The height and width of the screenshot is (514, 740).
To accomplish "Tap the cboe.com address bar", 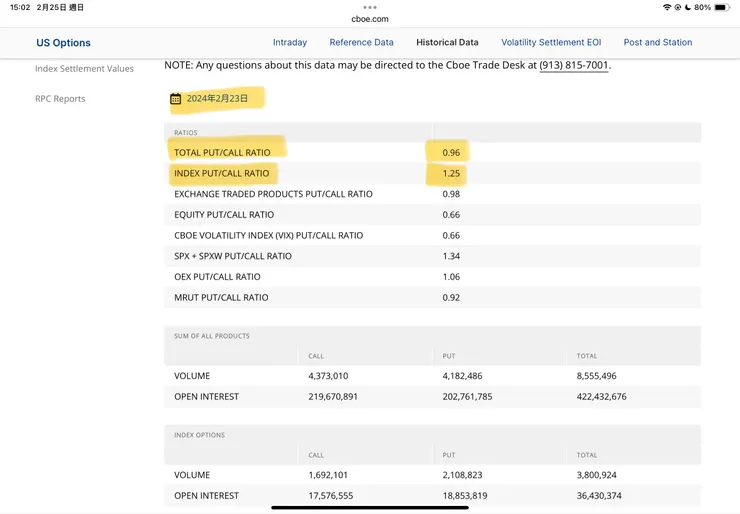I will point(370,19).
